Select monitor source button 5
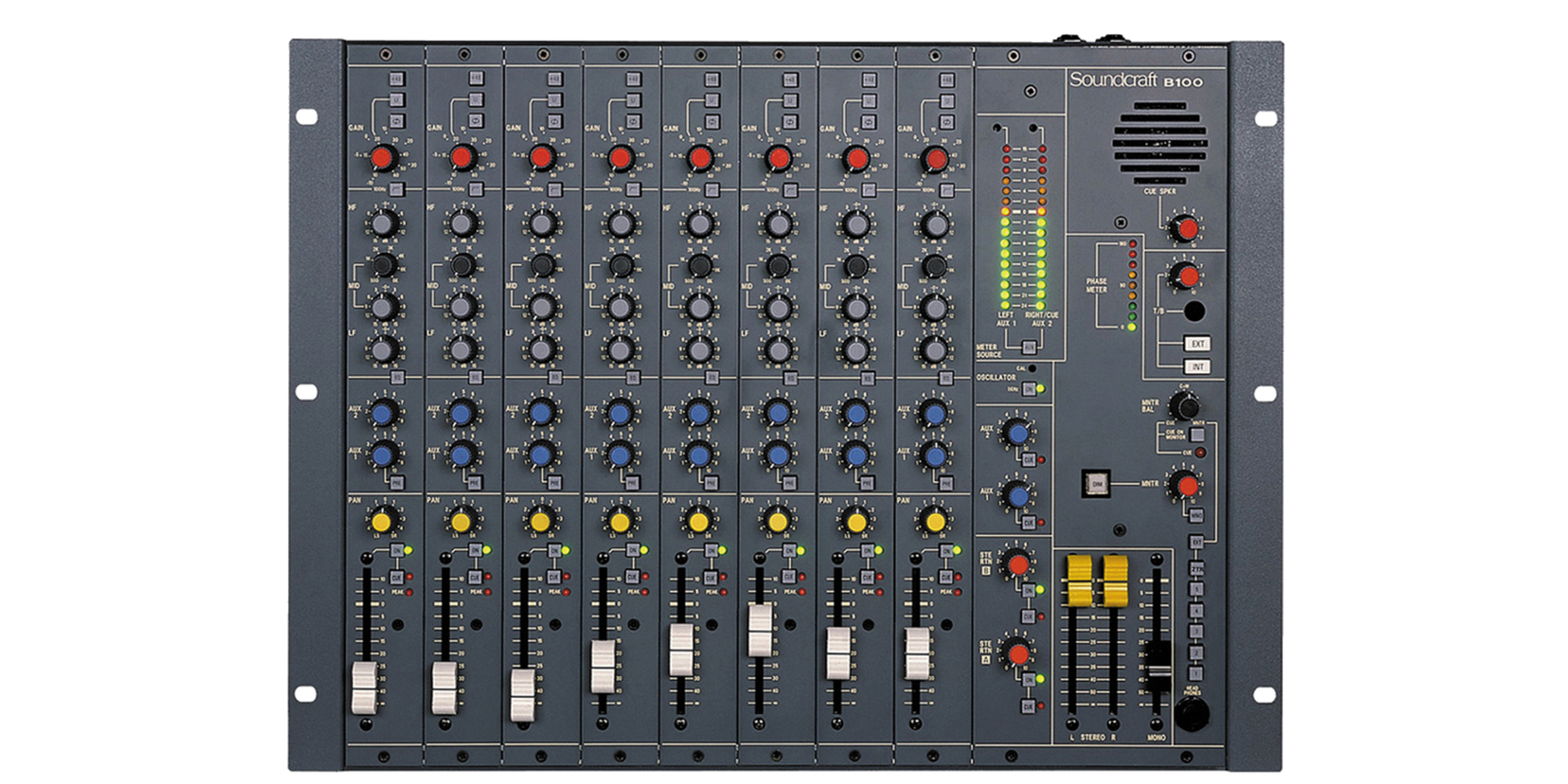The height and width of the screenshot is (784, 1568). tap(1196, 590)
